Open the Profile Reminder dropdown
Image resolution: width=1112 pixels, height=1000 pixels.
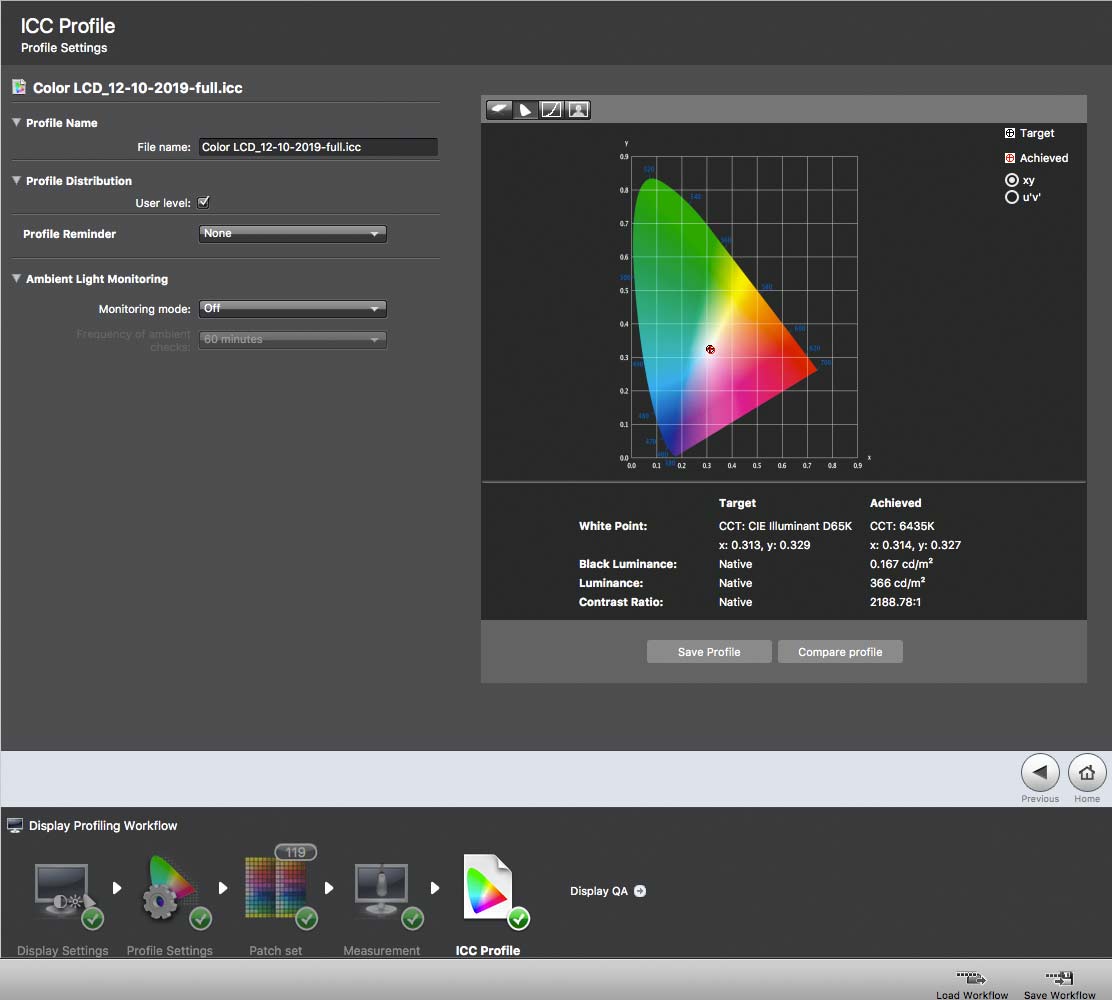pos(292,233)
